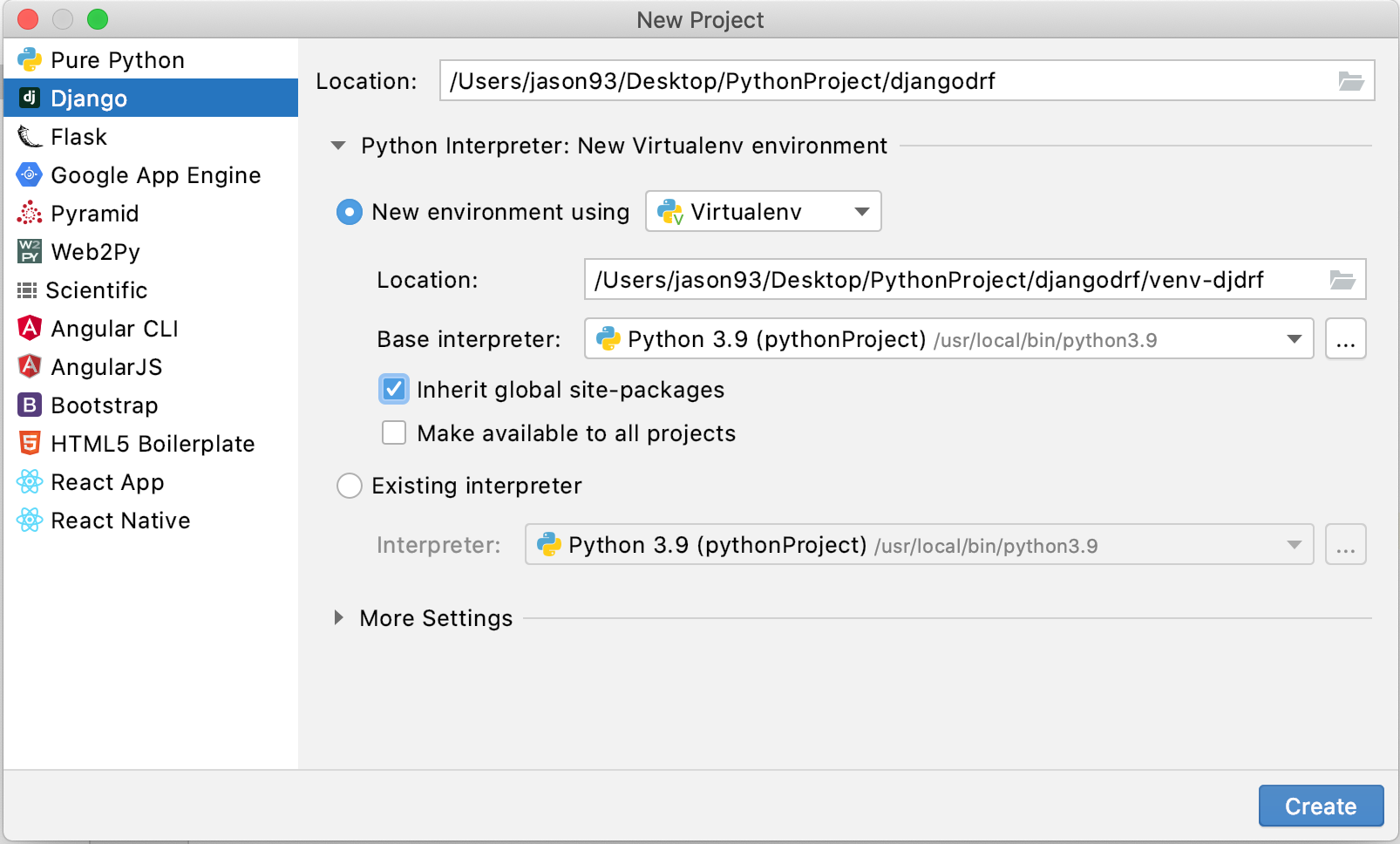Close the New Project window

tap(28, 19)
